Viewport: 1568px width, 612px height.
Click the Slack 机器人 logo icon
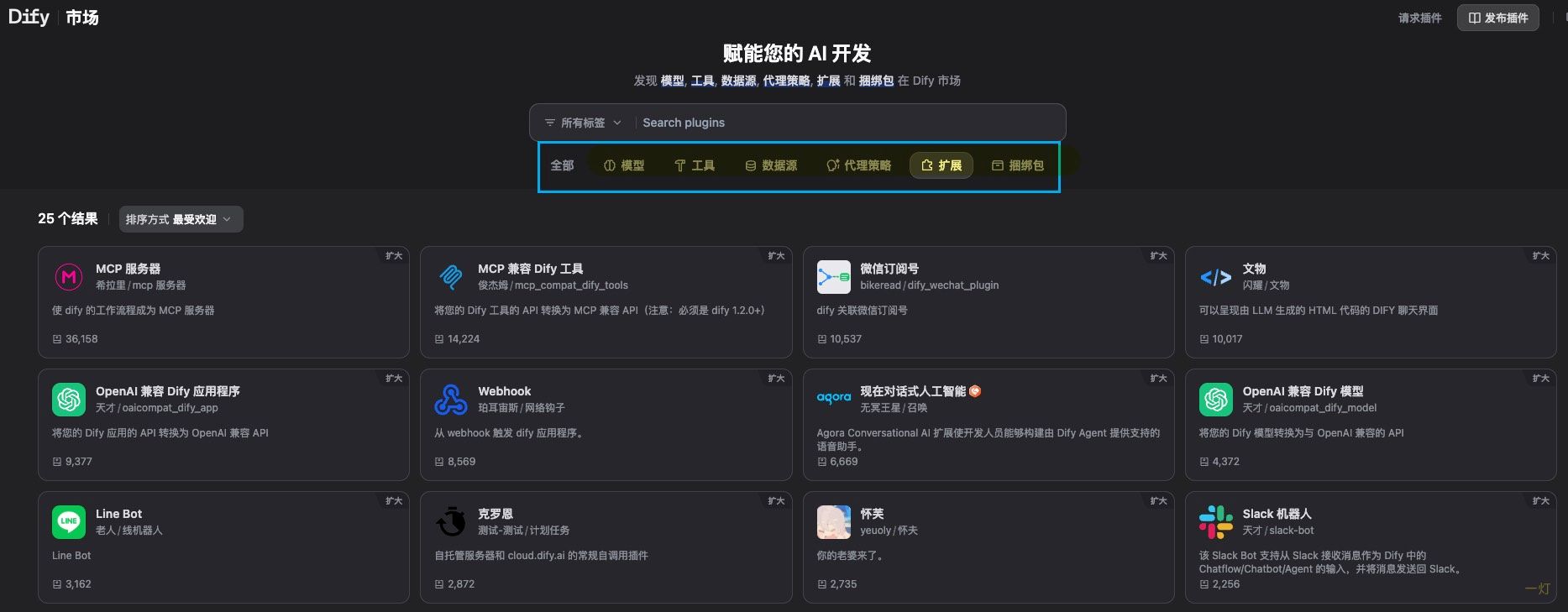1215,521
